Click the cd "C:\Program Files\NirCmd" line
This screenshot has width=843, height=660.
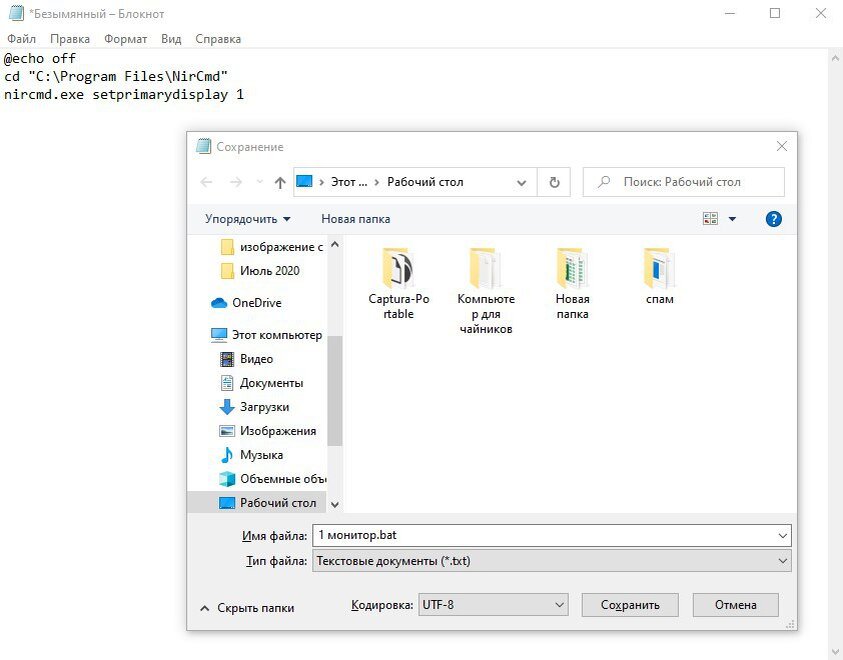(116, 76)
